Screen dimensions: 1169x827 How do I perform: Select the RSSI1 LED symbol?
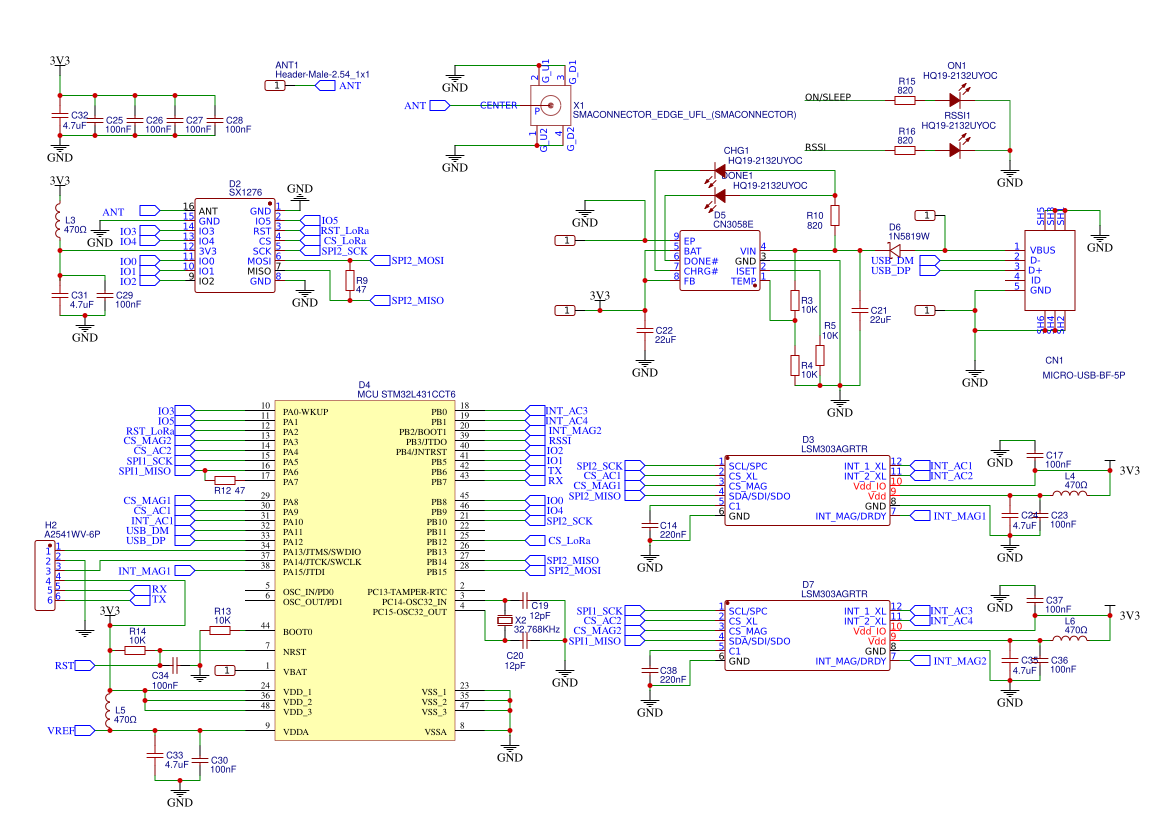tap(956, 150)
